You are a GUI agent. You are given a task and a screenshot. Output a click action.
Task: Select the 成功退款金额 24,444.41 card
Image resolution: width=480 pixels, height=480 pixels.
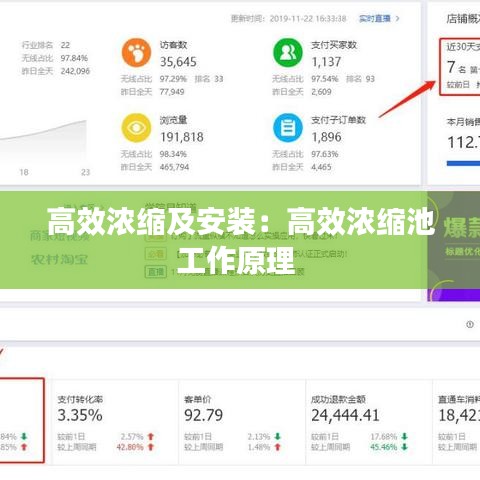point(369,422)
